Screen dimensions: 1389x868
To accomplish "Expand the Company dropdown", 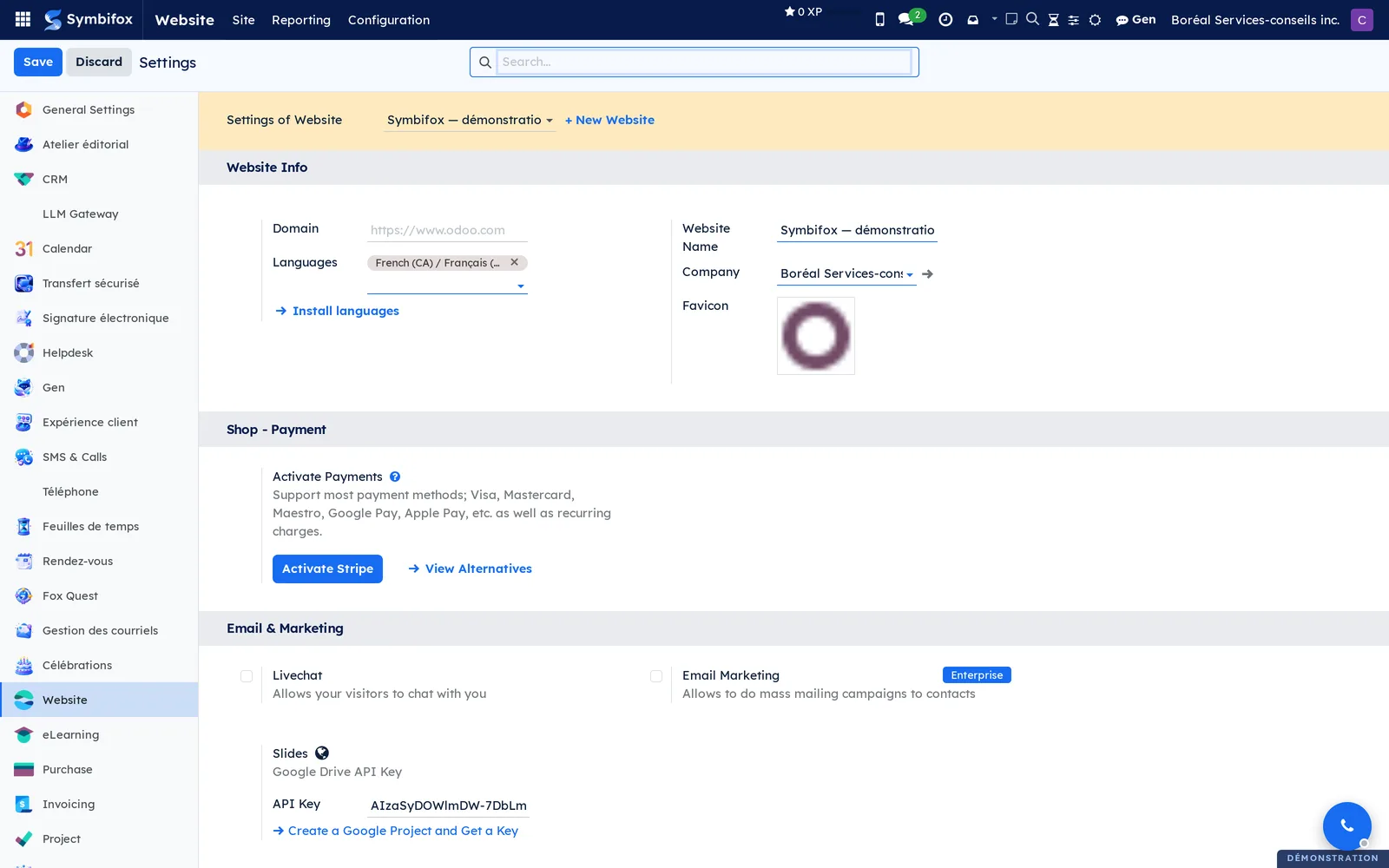I will [846, 273].
